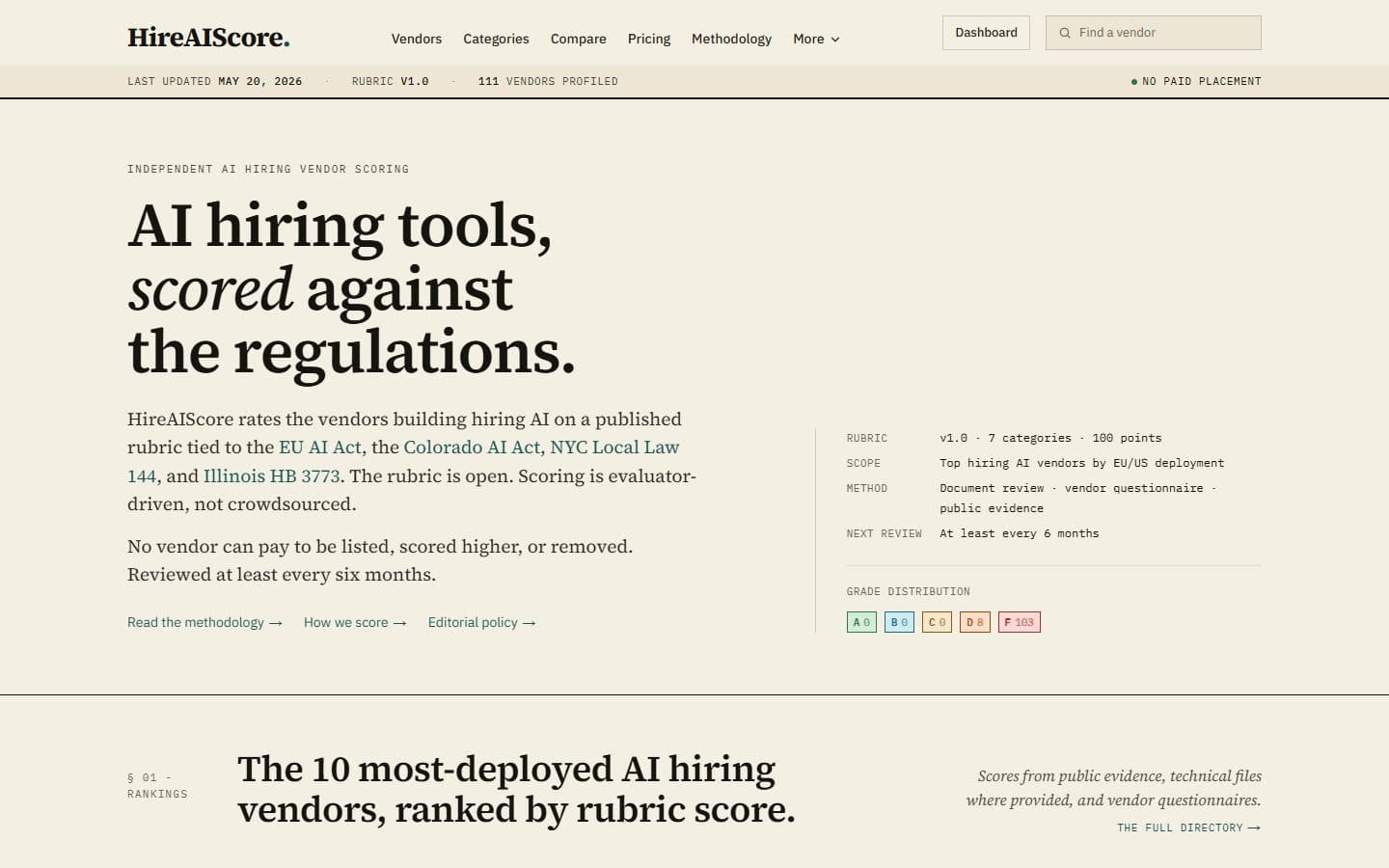This screenshot has width=1389, height=868.
Task: Focus the Find a vendor search field
Action: [x=1153, y=33]
